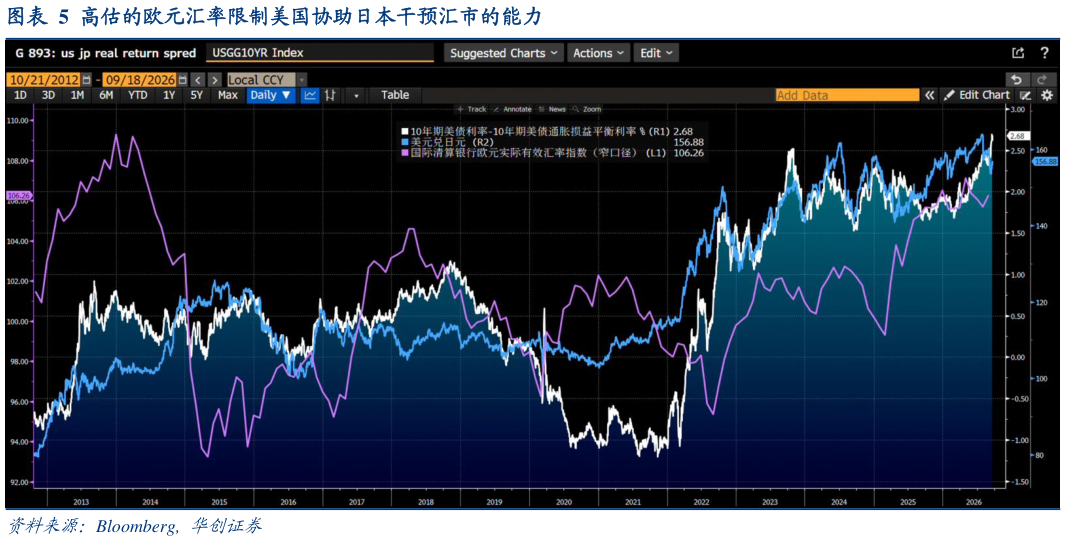
Task: Activate the Annotate tool
Action: click(511, 109)
